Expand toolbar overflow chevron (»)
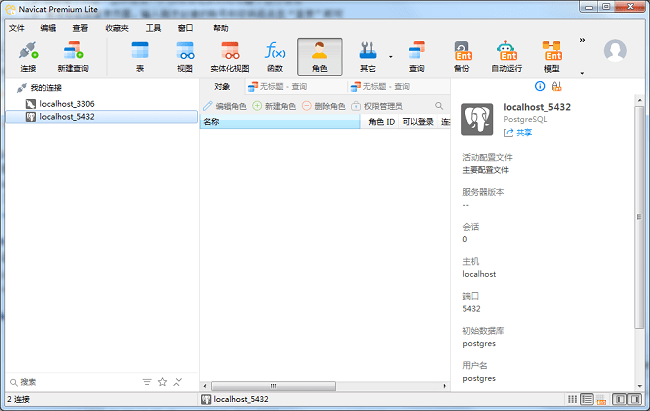Screen dimensions: 650x411 582,41
